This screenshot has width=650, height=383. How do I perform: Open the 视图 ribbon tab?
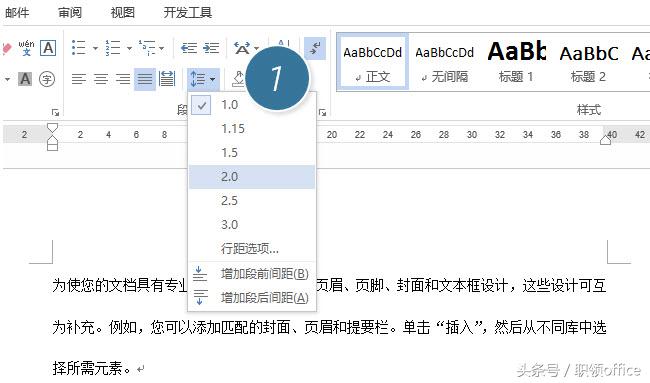click(123, 12)
